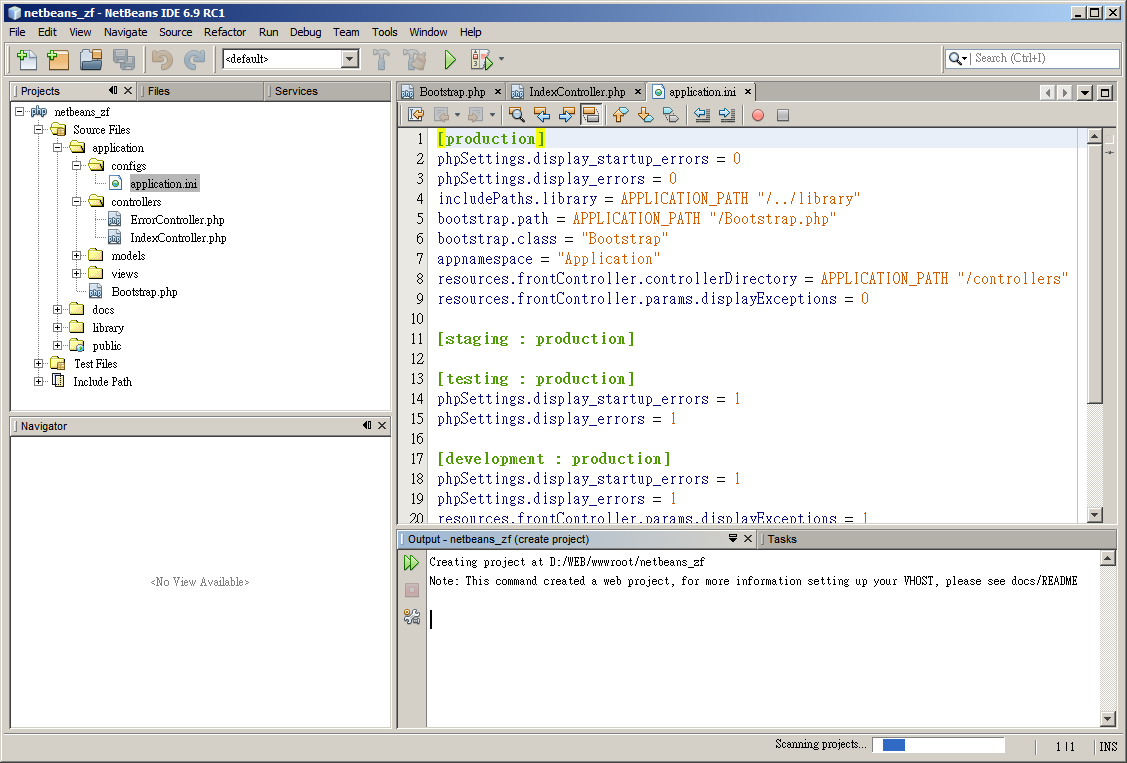Image resolution: width=1127 pixels, height=763 pixels.
Task: Collapse the configs folder
Action: [x=77, y=165]
